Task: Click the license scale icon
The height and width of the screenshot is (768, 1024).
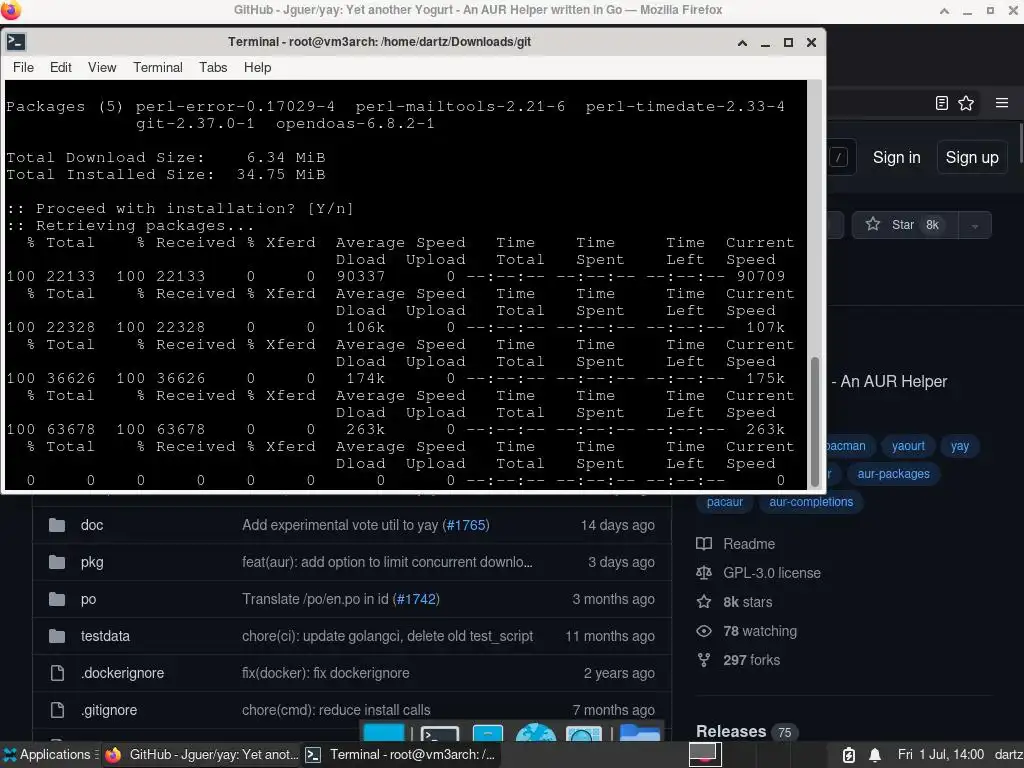Action: tap(704, 573)
